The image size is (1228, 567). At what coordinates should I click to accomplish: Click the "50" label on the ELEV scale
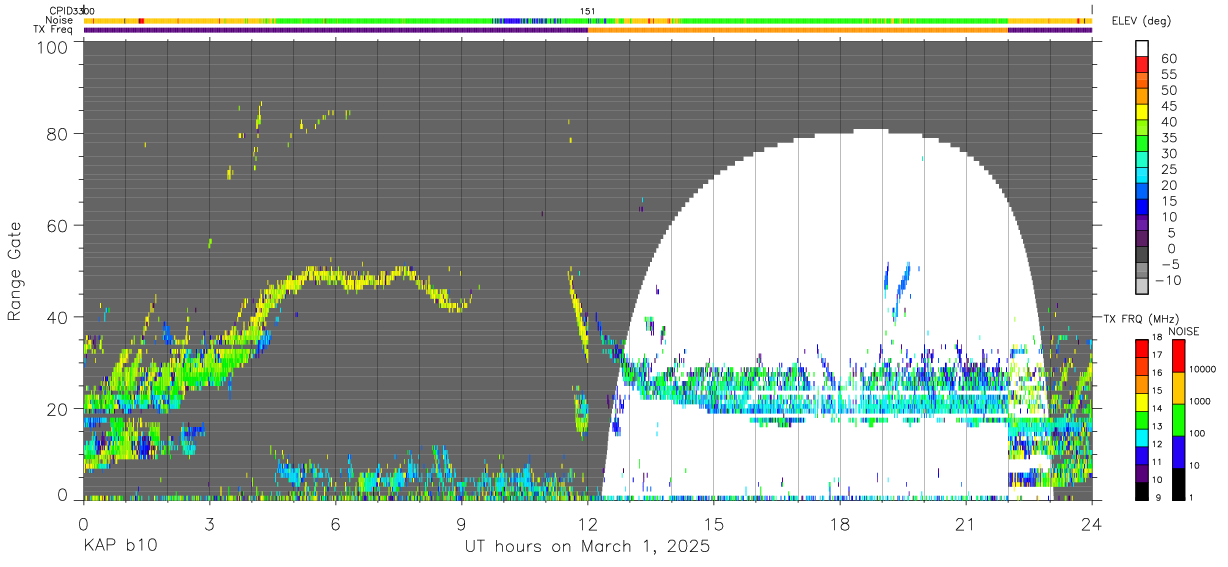tap(1168, 90)
